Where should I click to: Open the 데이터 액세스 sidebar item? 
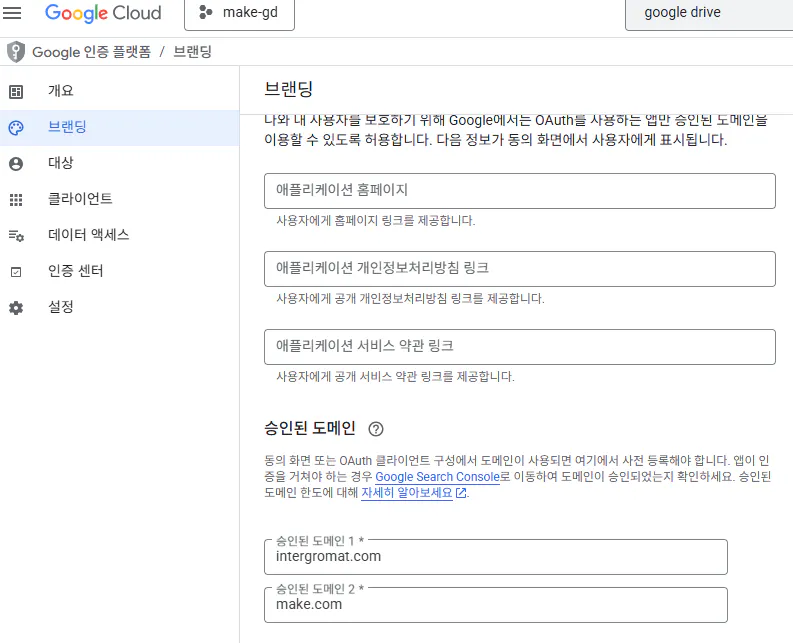click(120, 235)
